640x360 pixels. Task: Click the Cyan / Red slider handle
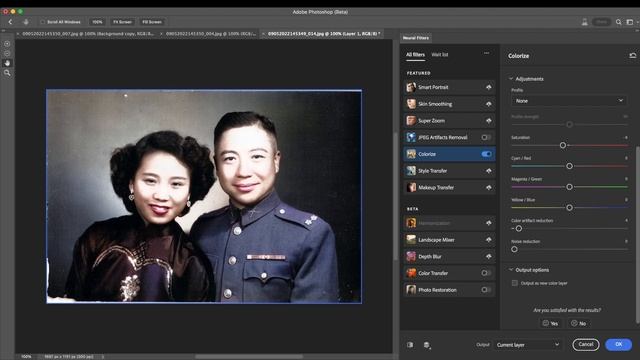coord(569,166)
